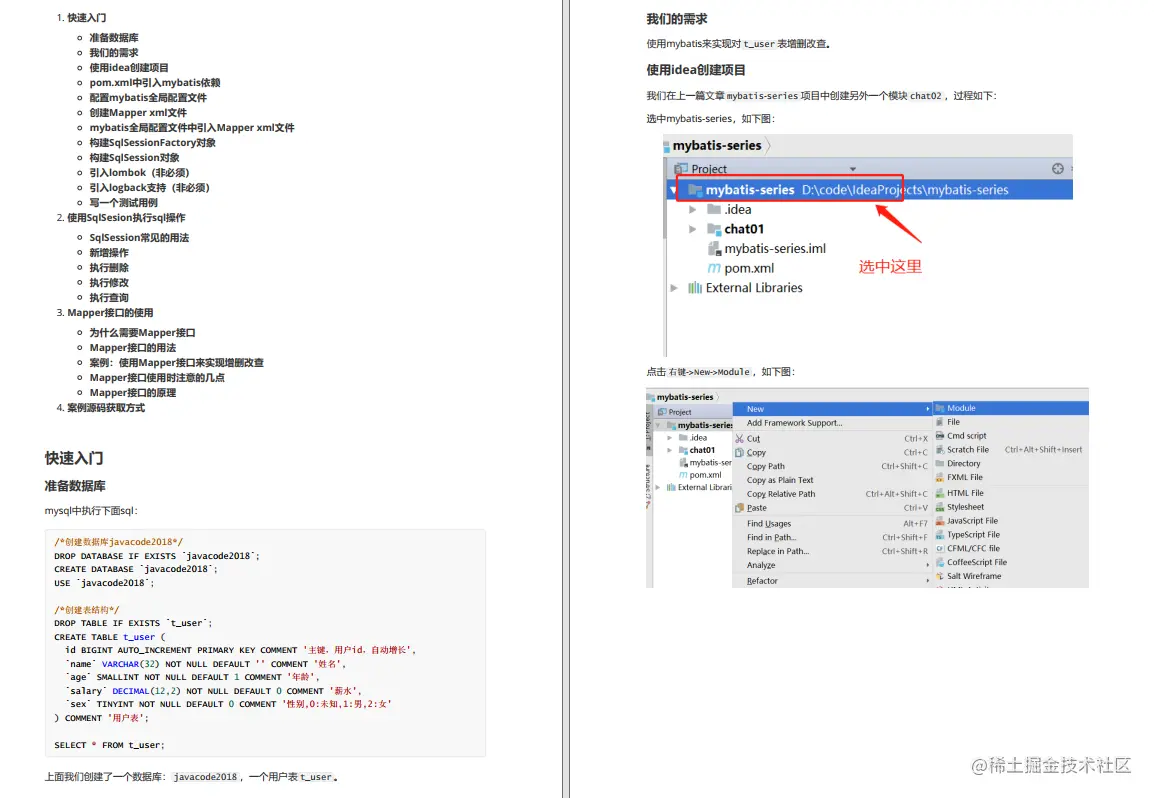Image resolution: width=1154 pixels, height=798 pixels.
Task: Open '为什么需要Mapper接口' contents entry
Action: [x=142, y=333]
